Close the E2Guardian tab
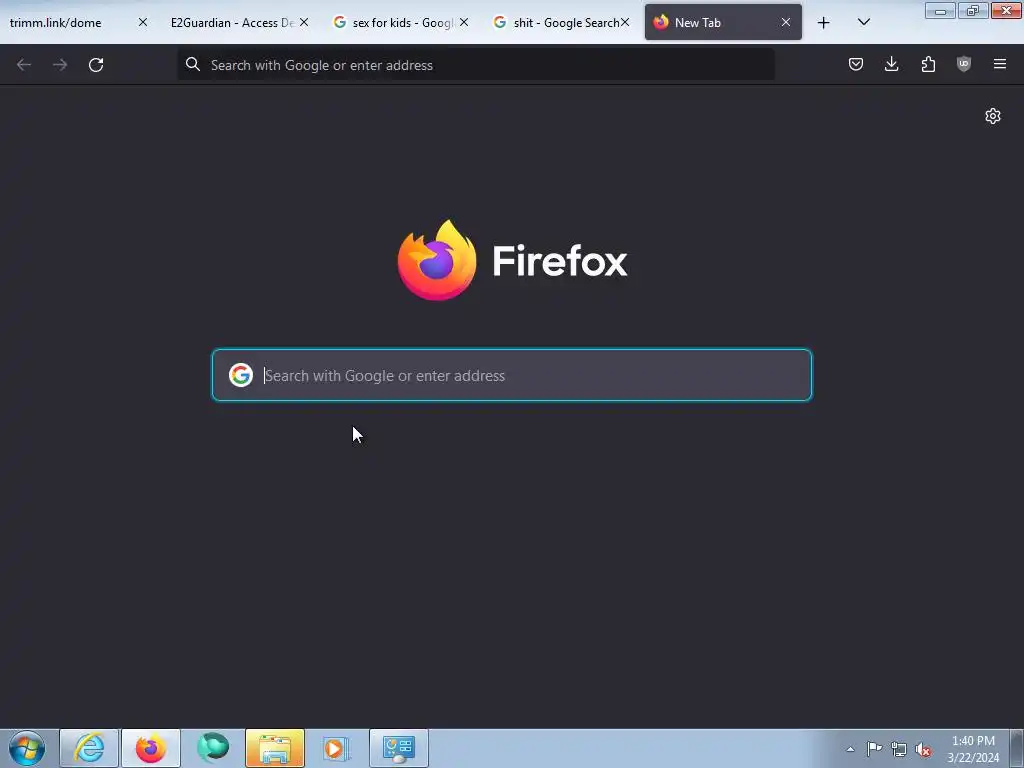This screenshot has width=1024, height=768. (x=304, y=22)
